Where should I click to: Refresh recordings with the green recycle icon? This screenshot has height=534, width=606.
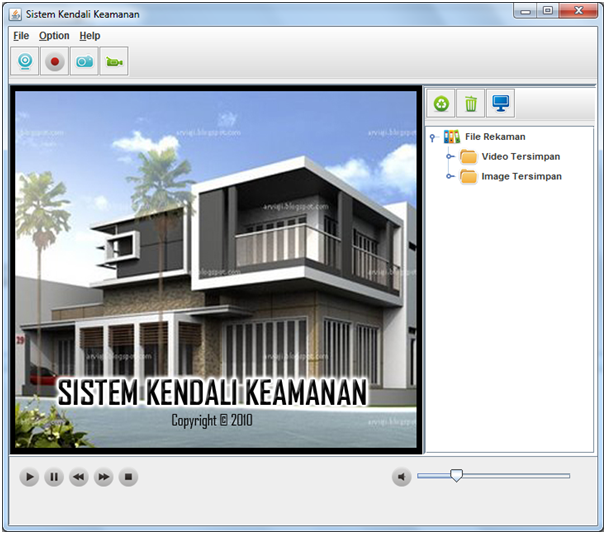click(441, 103)
